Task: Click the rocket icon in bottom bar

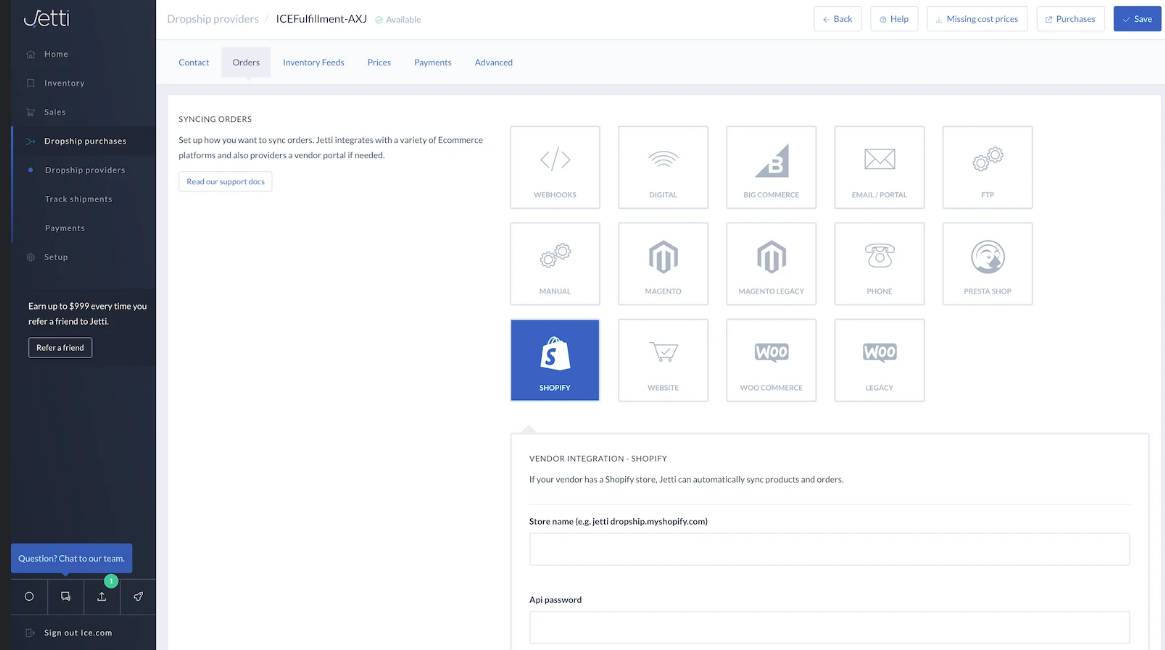Action: pyautogui.click(x=138, y=597)
